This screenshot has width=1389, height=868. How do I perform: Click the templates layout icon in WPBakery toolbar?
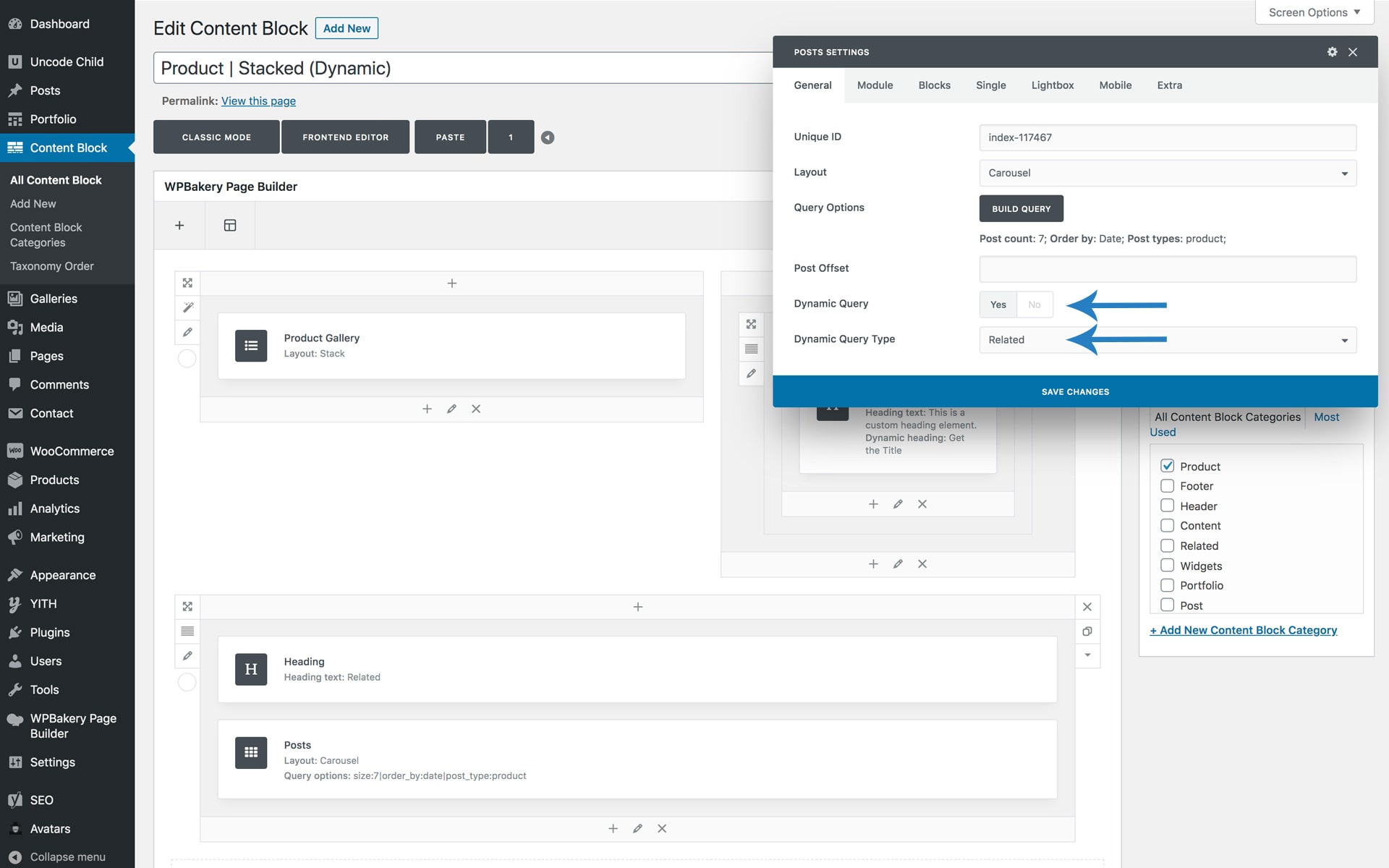tap(230, 226)
